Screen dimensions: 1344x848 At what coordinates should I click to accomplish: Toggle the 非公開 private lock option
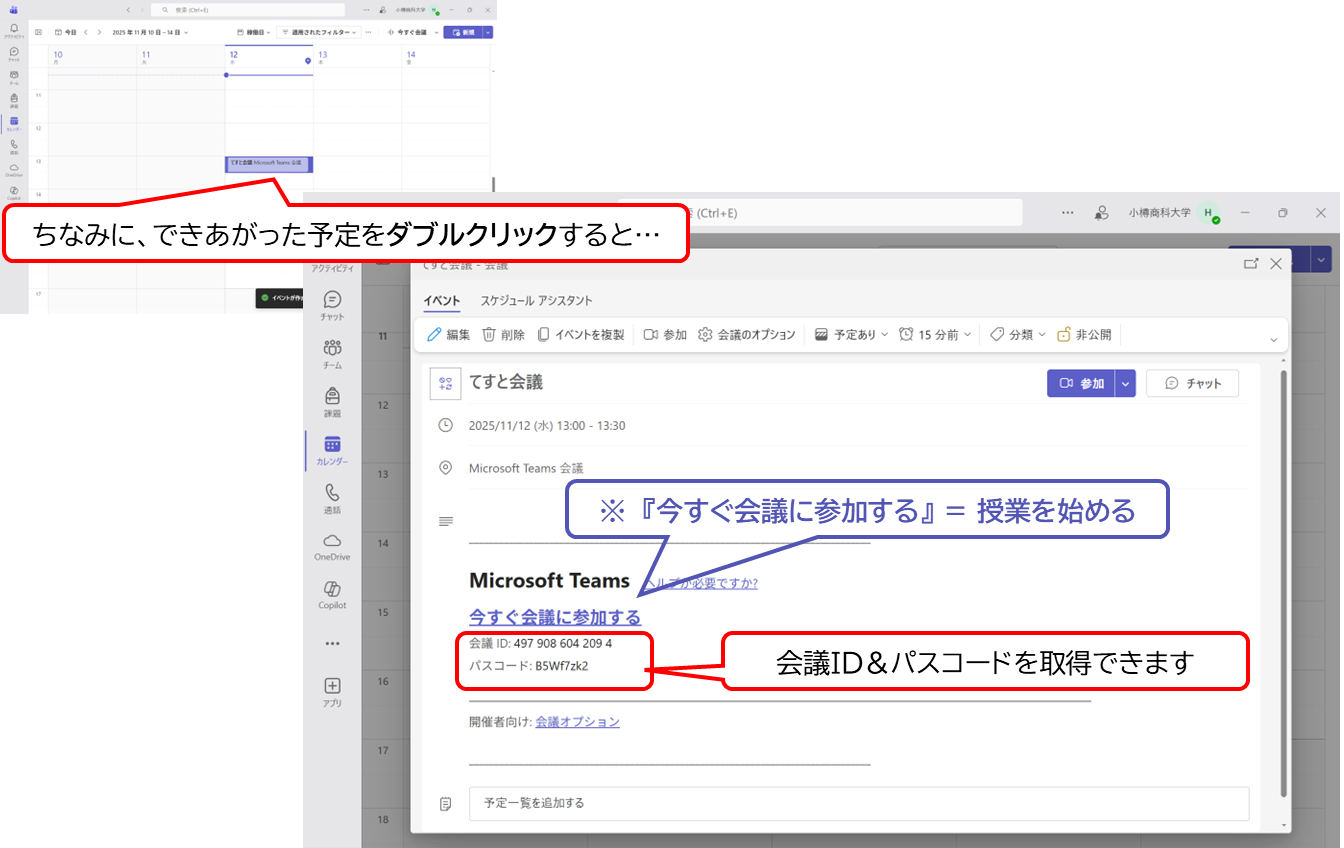1084,335
